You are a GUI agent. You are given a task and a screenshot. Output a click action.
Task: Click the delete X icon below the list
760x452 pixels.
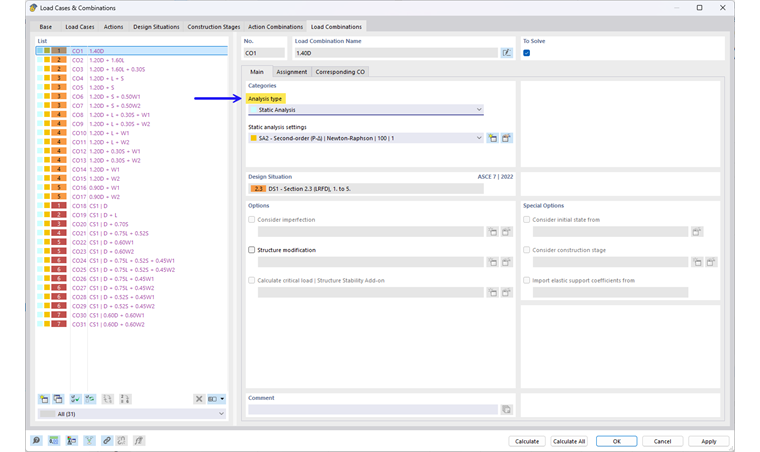point(199,399)
